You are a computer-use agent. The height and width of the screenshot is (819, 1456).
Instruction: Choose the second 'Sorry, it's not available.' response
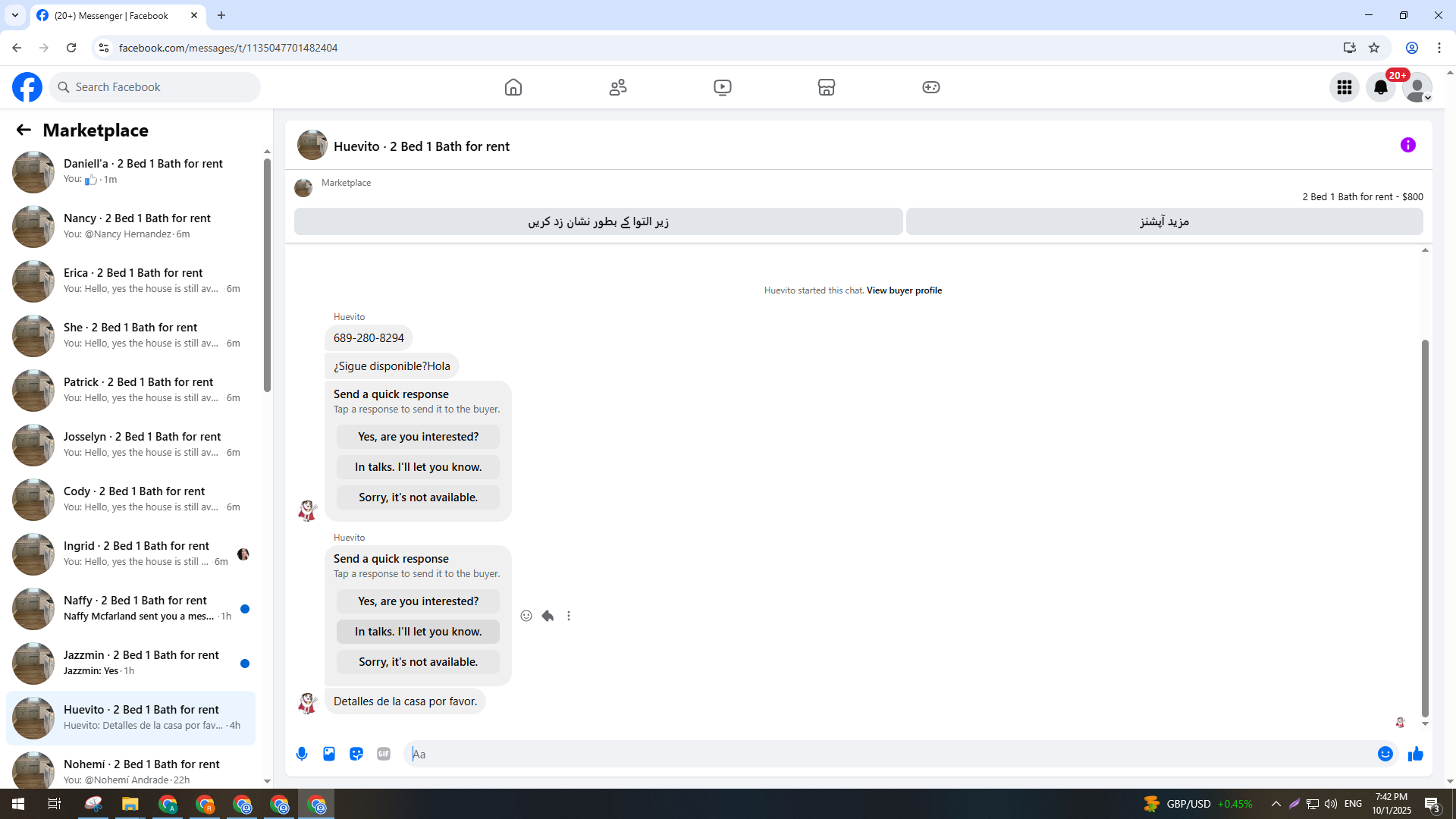tap(418, 662)
